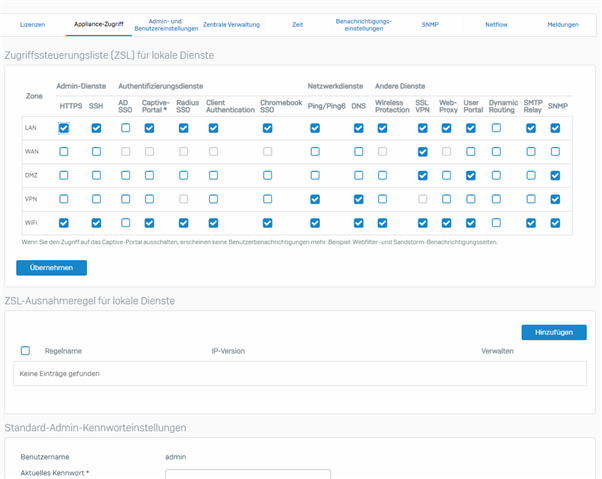Toggle select-all checkbox beside Regelname
This screenshot has height=479, width=602.
[x=25, y=350]
